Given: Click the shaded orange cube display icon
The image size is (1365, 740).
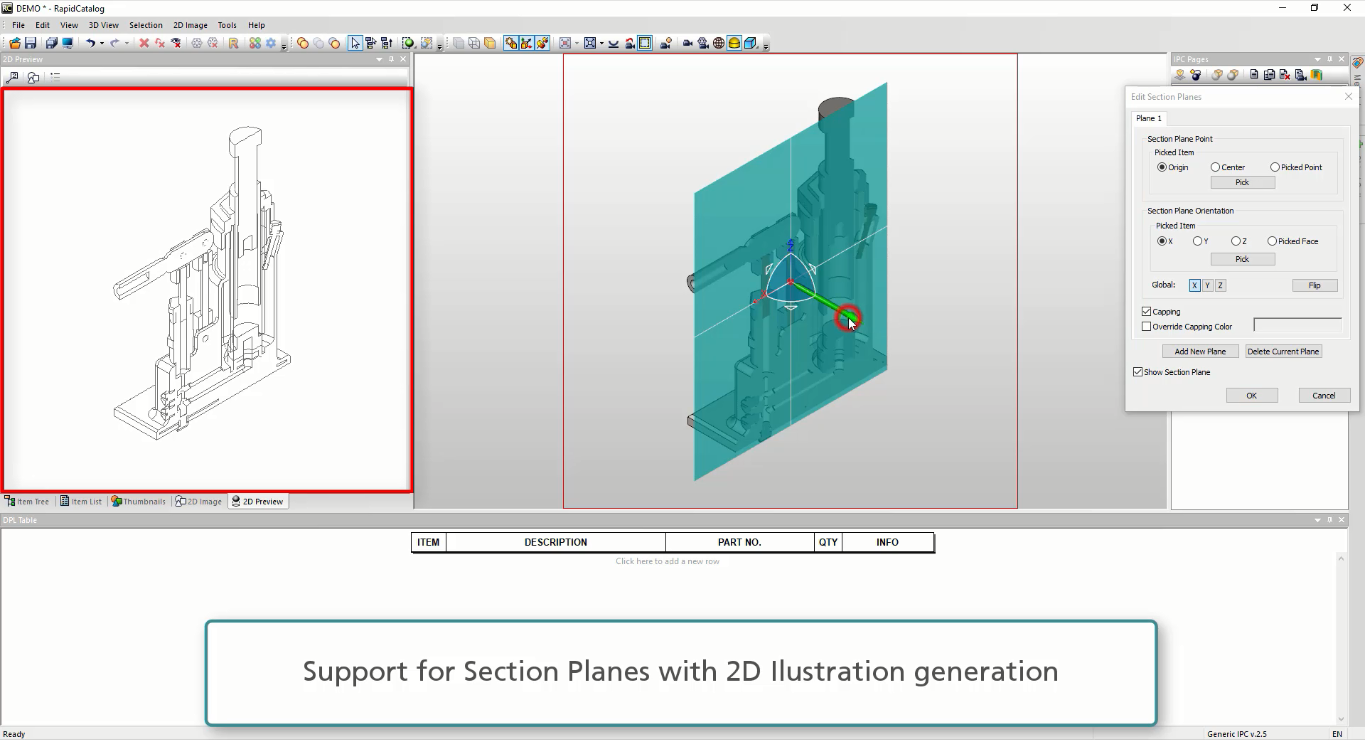Looking at the screenshot, I should (489, 43).
